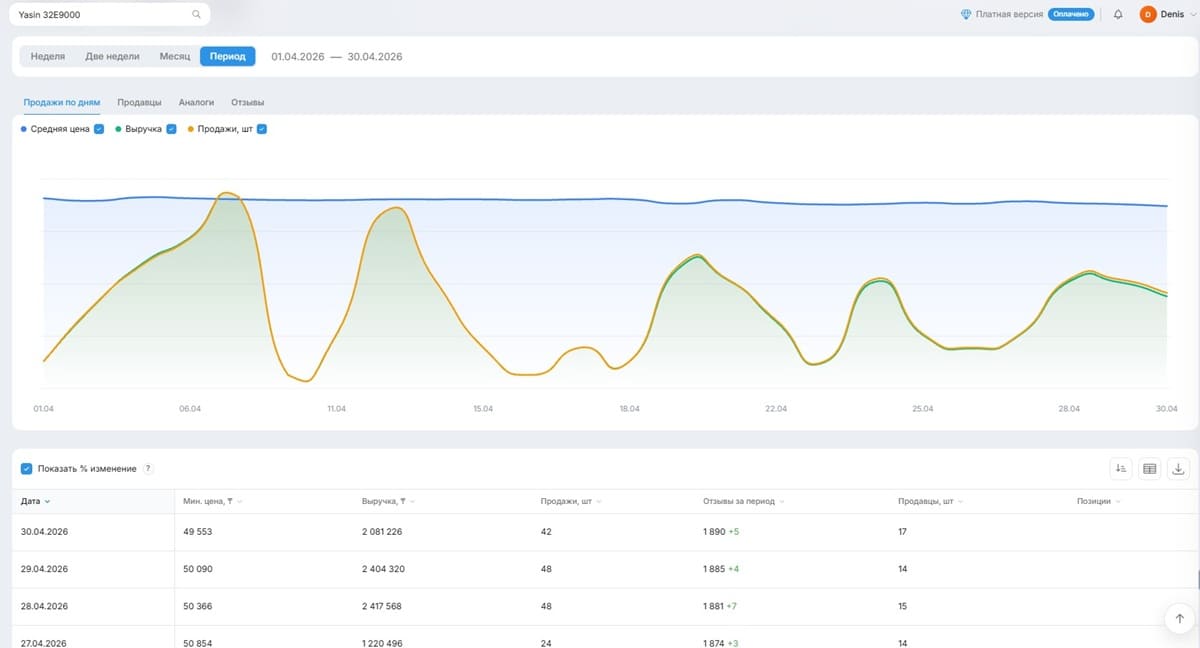Download the table data

[x=1179, y=468]
